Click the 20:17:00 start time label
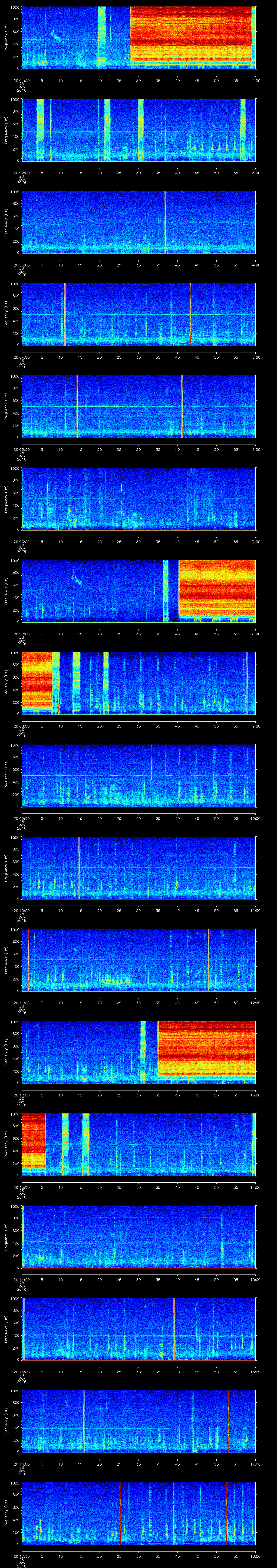The height and width of the screenshot is (1568, 277). click(21, 1556)
